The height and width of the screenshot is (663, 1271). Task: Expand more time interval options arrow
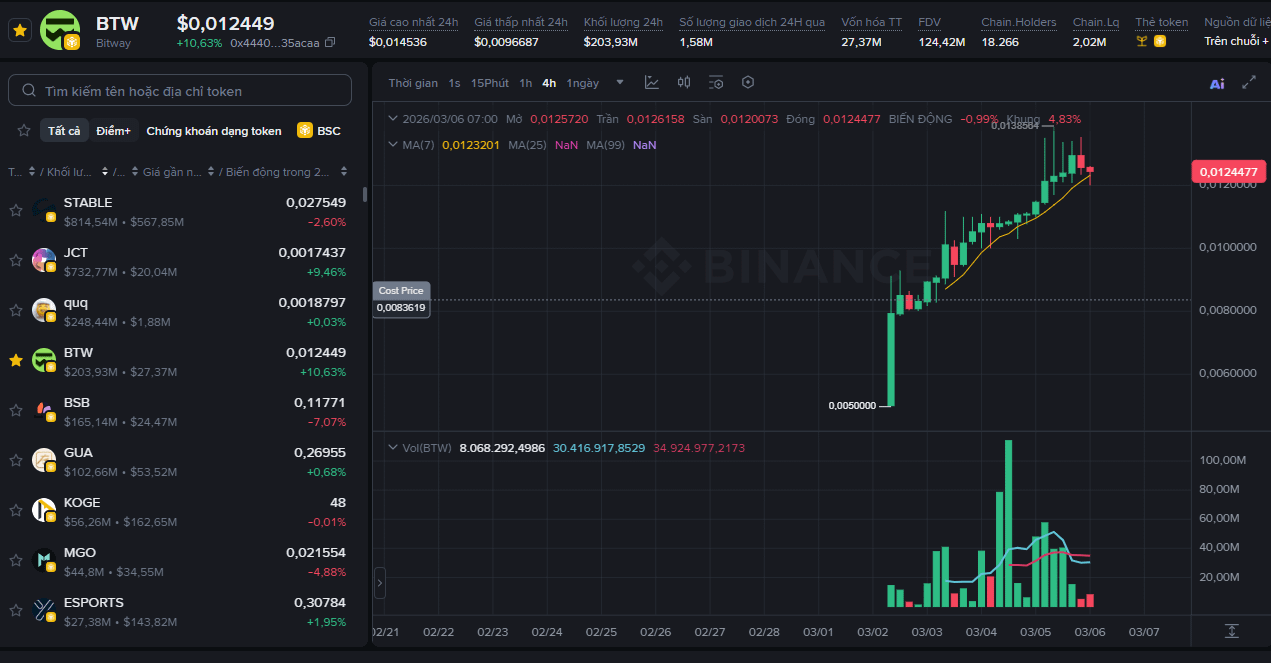620,83
